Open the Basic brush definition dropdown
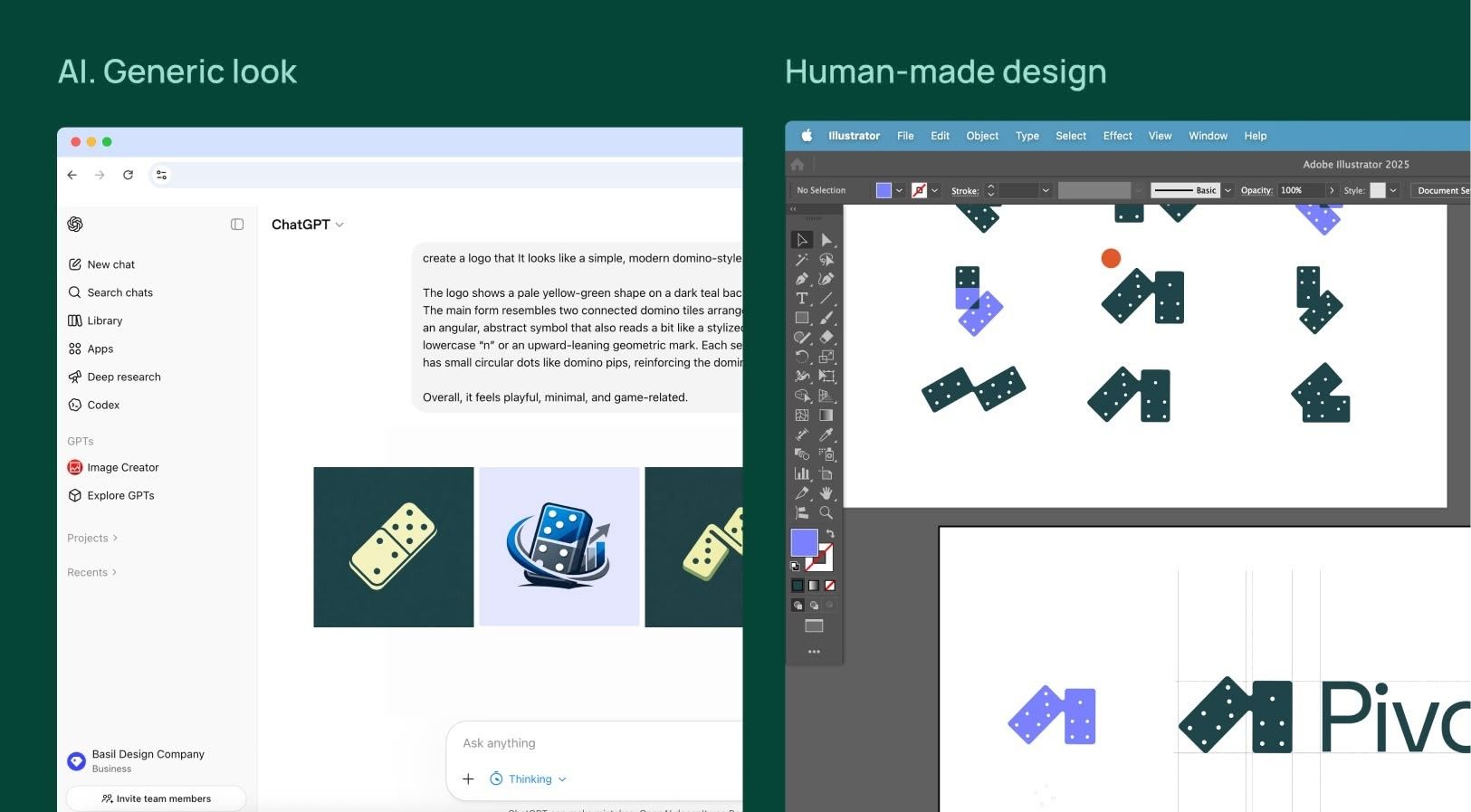 [x=1227, y=190]
